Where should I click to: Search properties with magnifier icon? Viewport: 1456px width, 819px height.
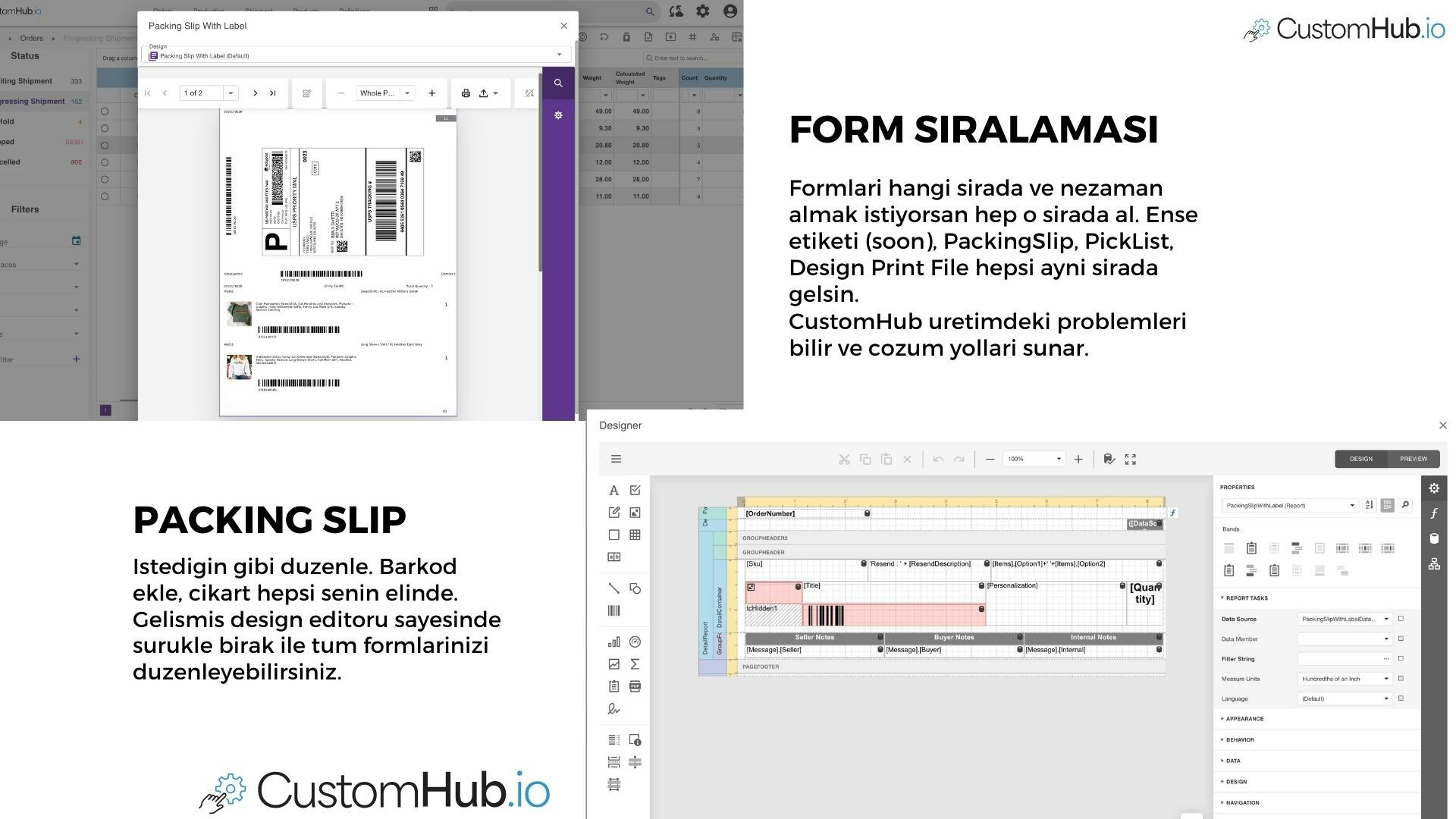(1405, 505)
